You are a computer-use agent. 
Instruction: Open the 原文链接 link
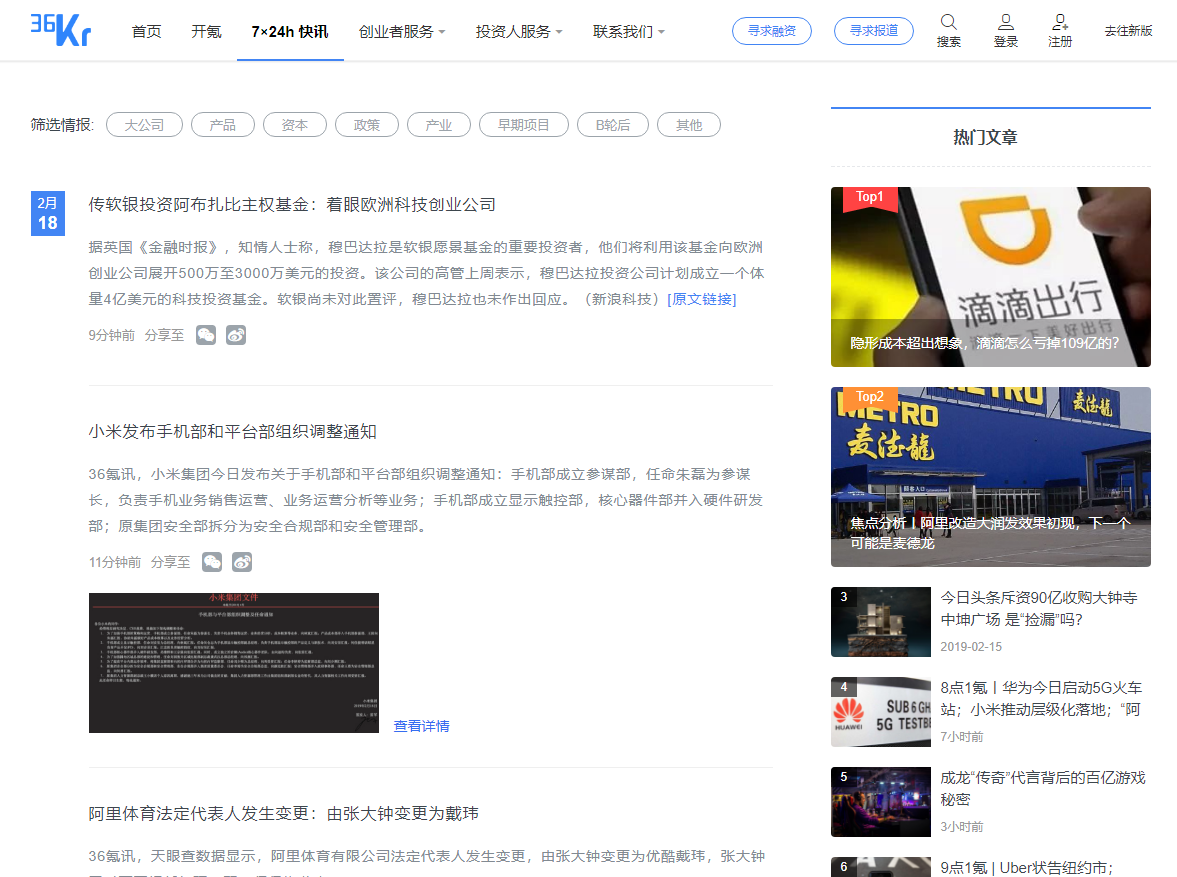point(702,299)
